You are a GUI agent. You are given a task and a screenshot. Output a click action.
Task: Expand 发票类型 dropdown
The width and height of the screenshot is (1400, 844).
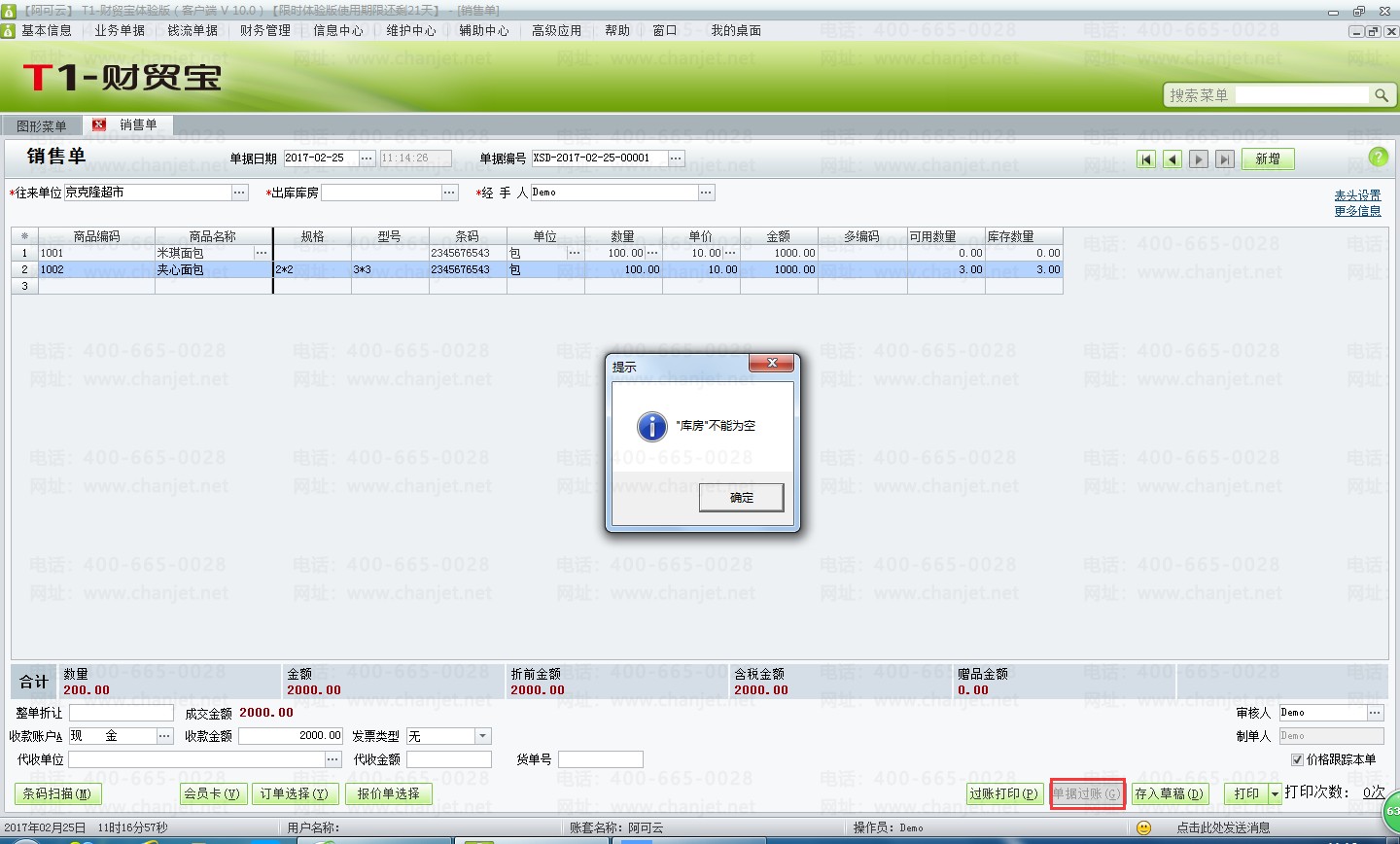click(483, 736)
